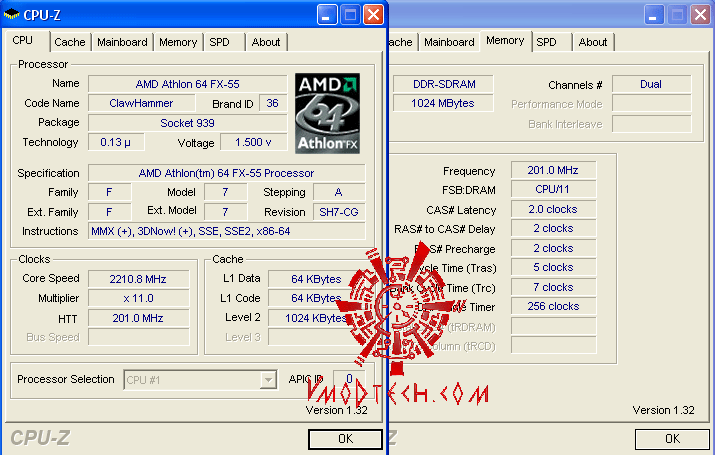This screenshot has height=455, width=715.
Task: Click the Brand ID value 36
Action: click(273, 103)
